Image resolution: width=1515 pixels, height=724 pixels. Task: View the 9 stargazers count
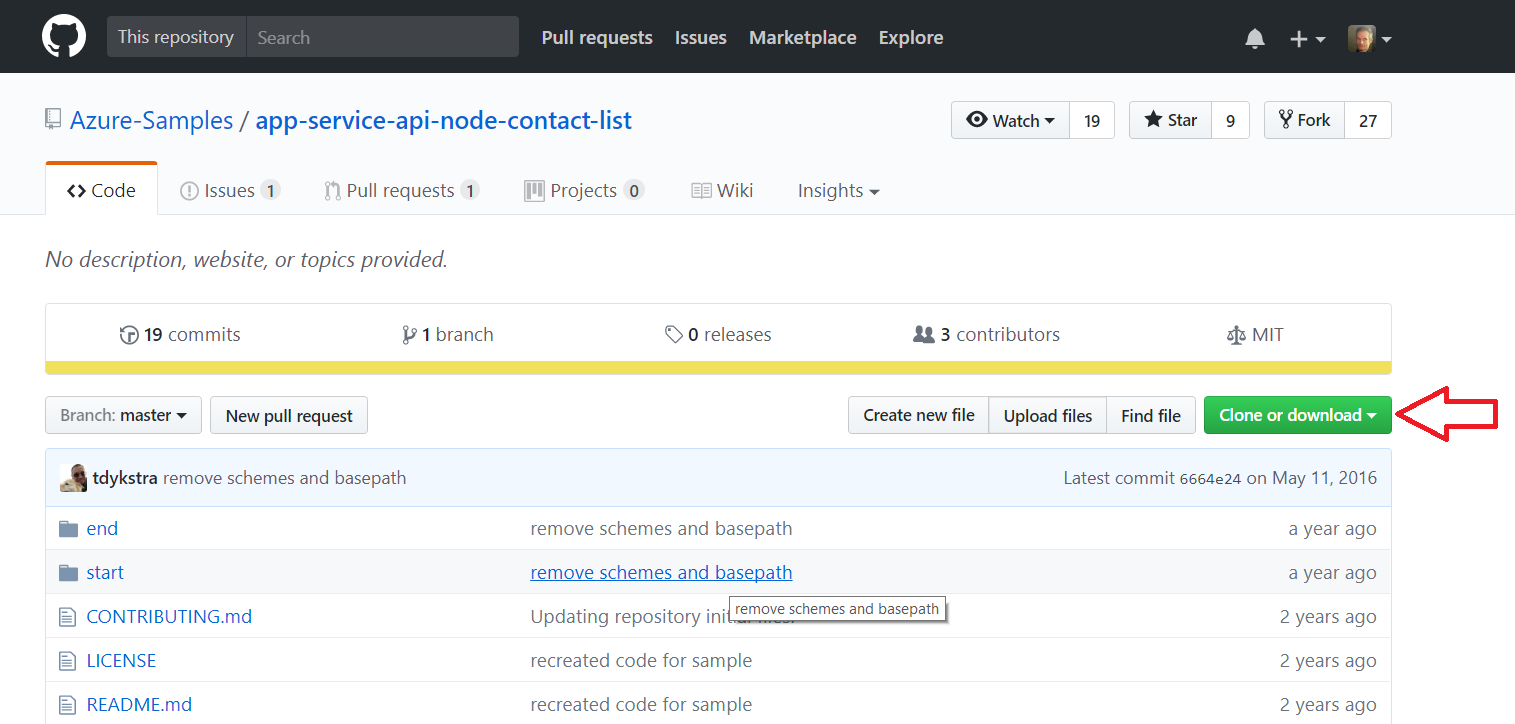[1230, 120]
